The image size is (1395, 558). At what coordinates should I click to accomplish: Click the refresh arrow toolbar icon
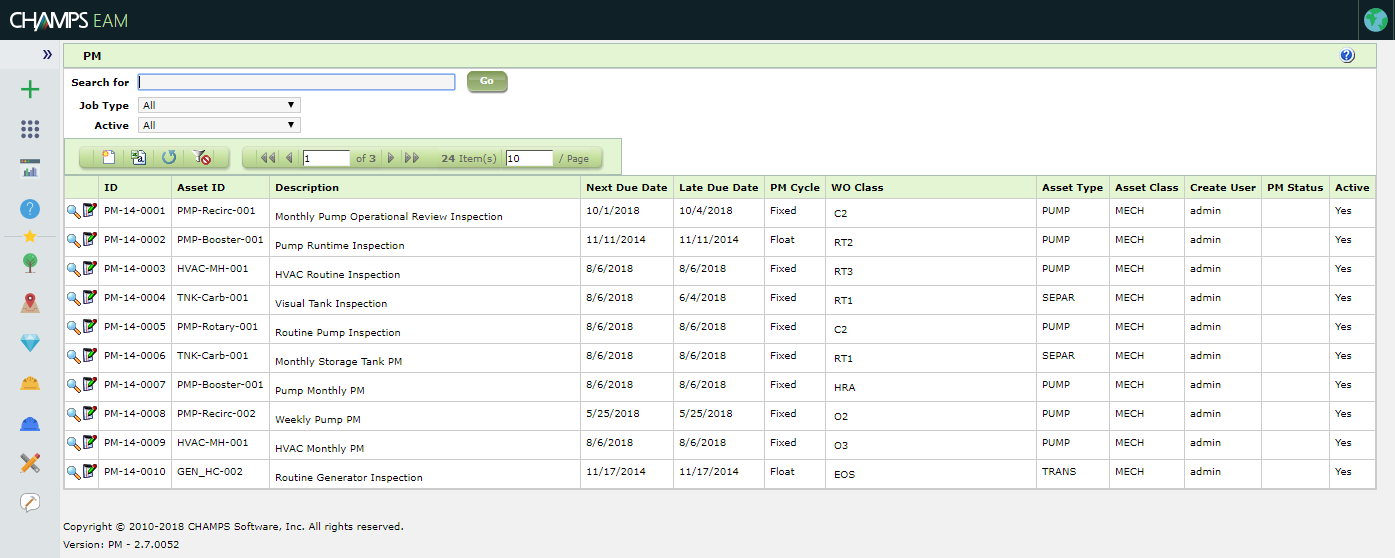[170, 158]
